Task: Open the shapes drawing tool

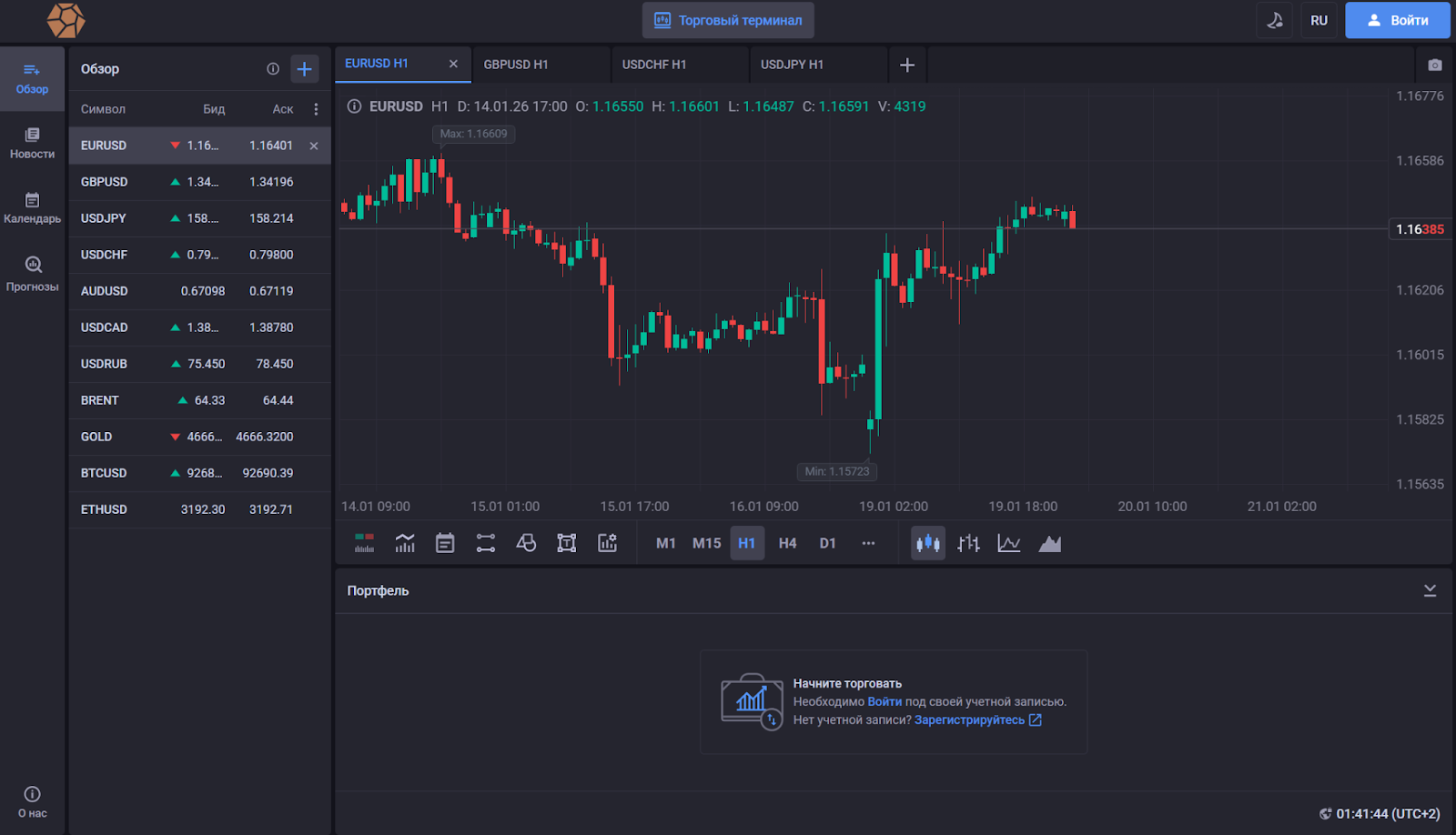Action: tap(526, 543)
